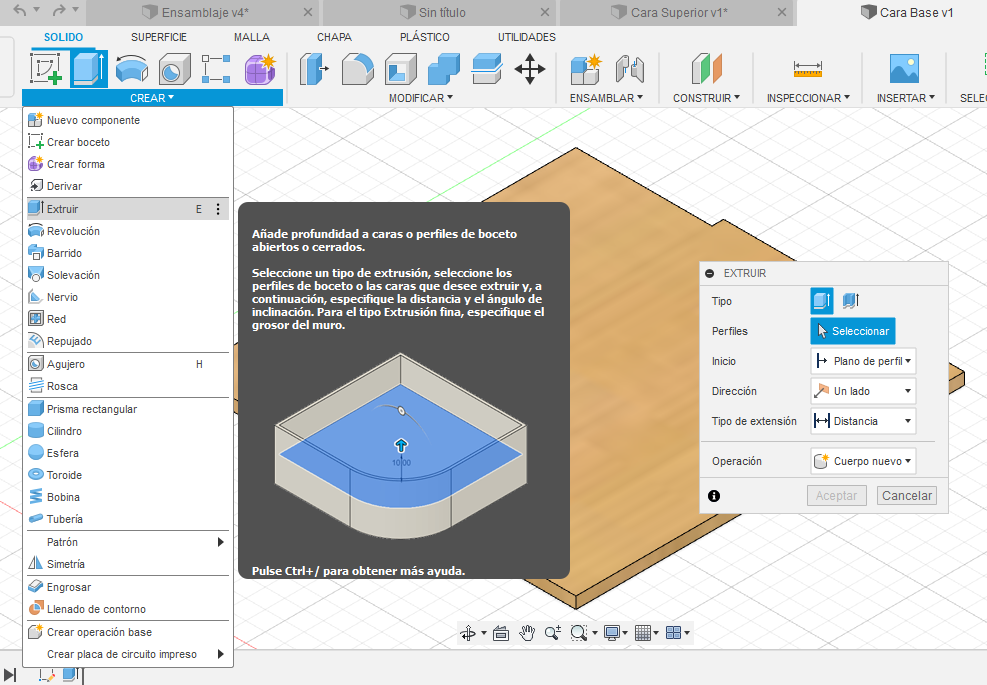Select the rectangular pattern toolbar icon

coord(216,69)
